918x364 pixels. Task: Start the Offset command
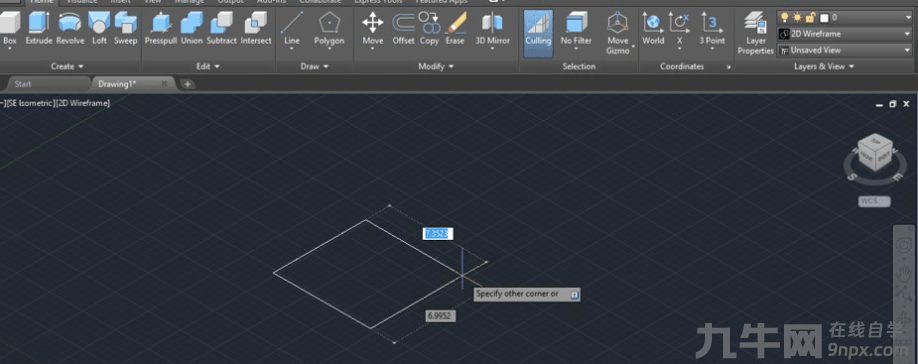[403, 28]
